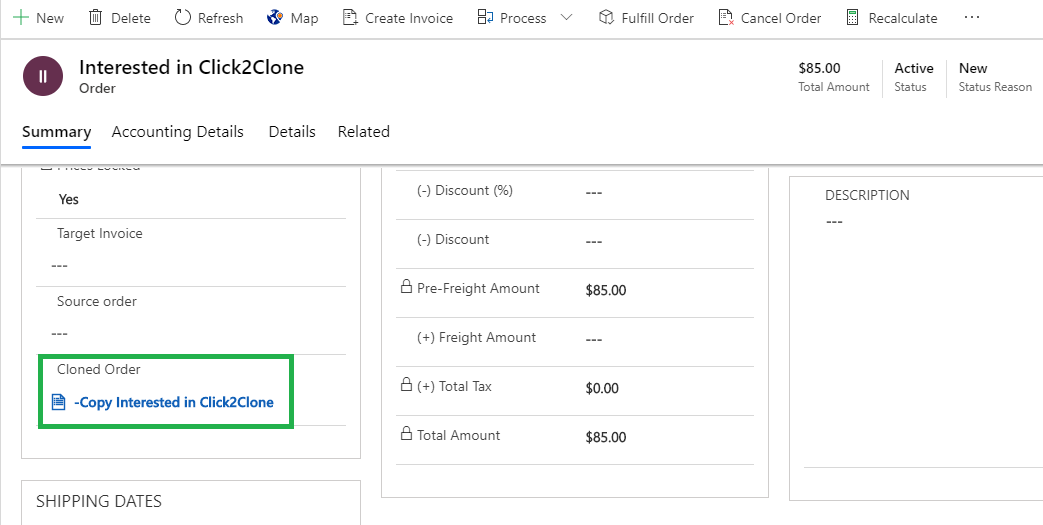
Task: Click the Refresh circular arrow icon
Action: (x=182, y=18)
